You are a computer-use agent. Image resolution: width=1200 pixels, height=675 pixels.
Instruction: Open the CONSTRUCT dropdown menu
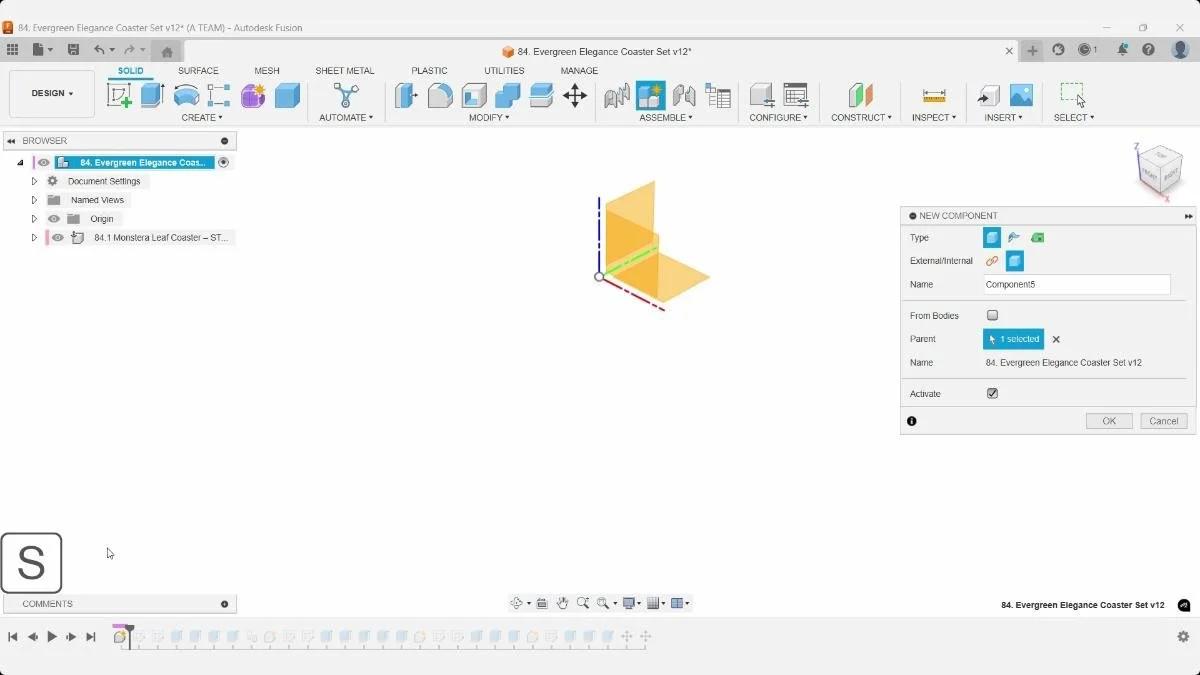(861, 118)
